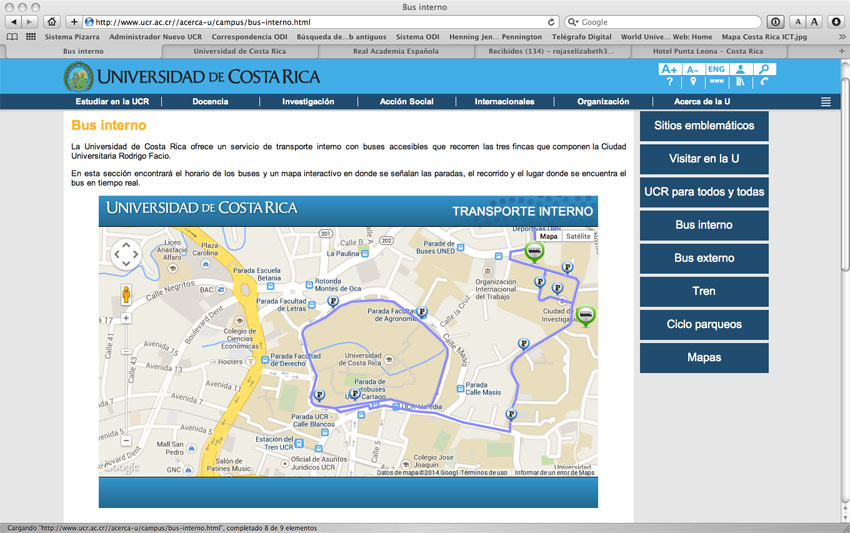This screenshot has width=850, height=533.
Task: Open the location pin icon
Action: pyautogui.click(x=693, y=82)
